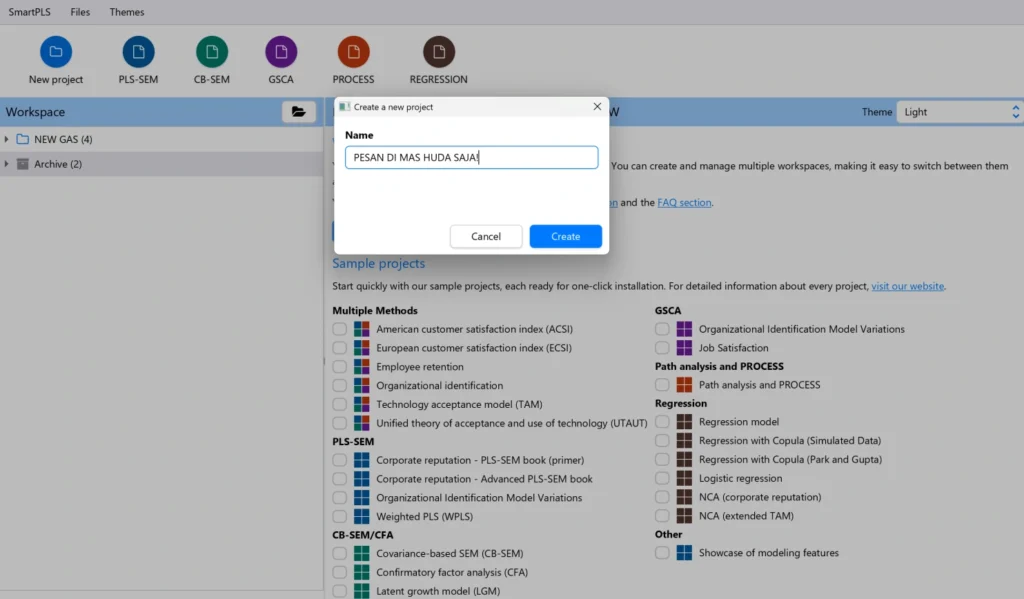Click the Sample projects heading

[379, 263]
